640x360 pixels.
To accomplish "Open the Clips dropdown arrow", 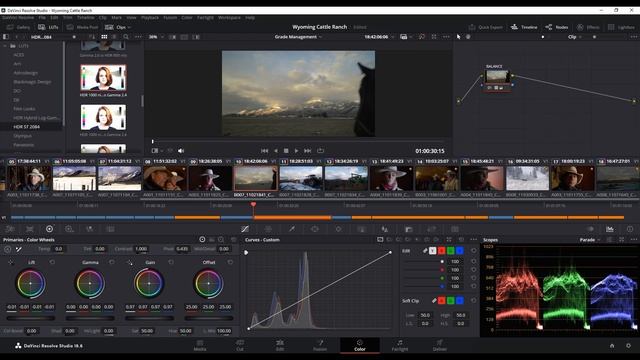I will pos(129,27).
